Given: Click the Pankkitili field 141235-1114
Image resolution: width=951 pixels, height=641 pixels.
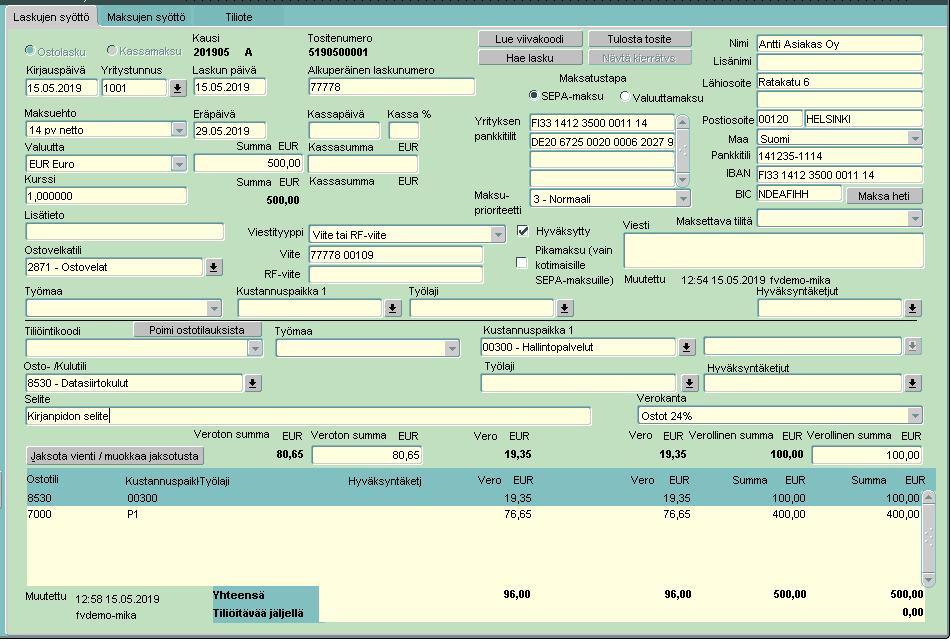Looking at the screenshot, I should (x=839, y=156).
